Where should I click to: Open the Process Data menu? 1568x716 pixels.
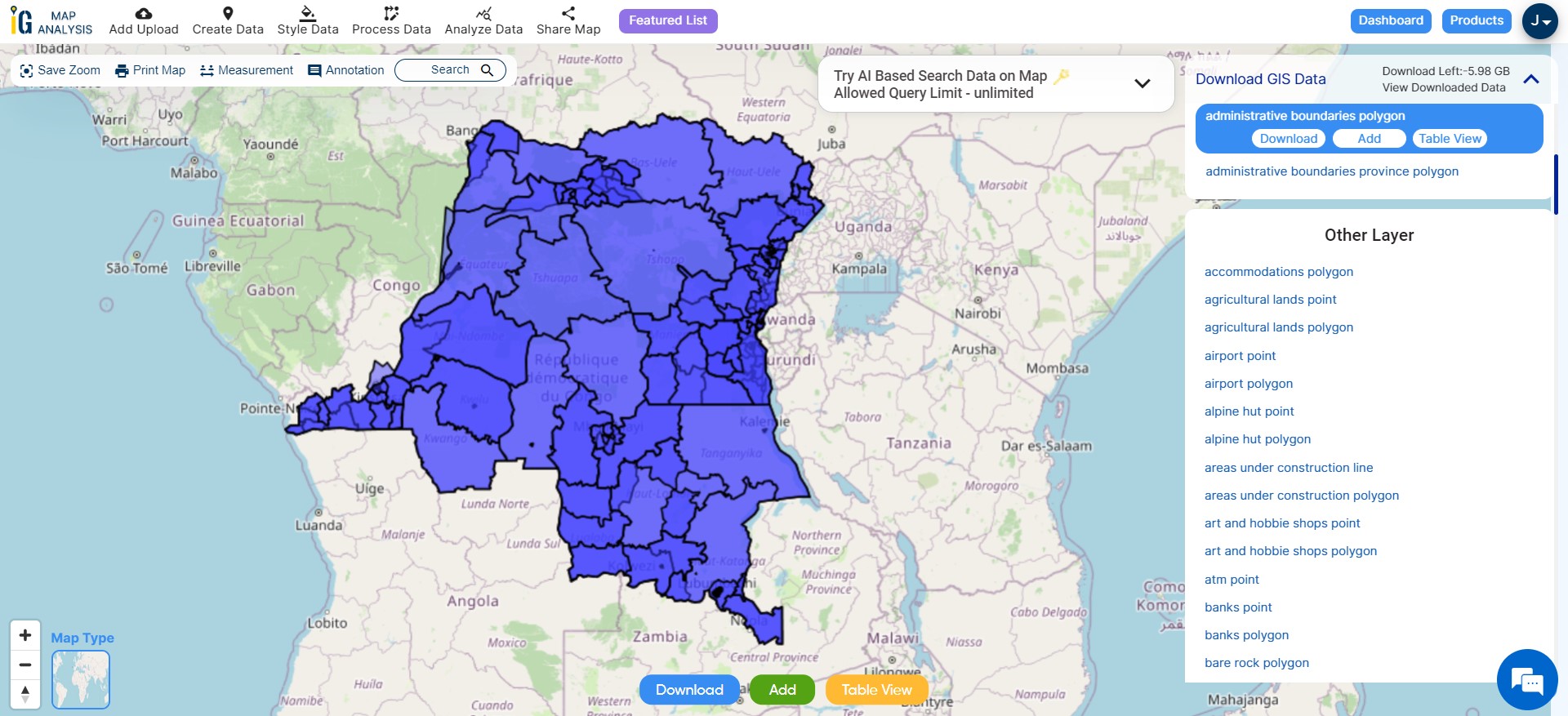pos(391,21)
